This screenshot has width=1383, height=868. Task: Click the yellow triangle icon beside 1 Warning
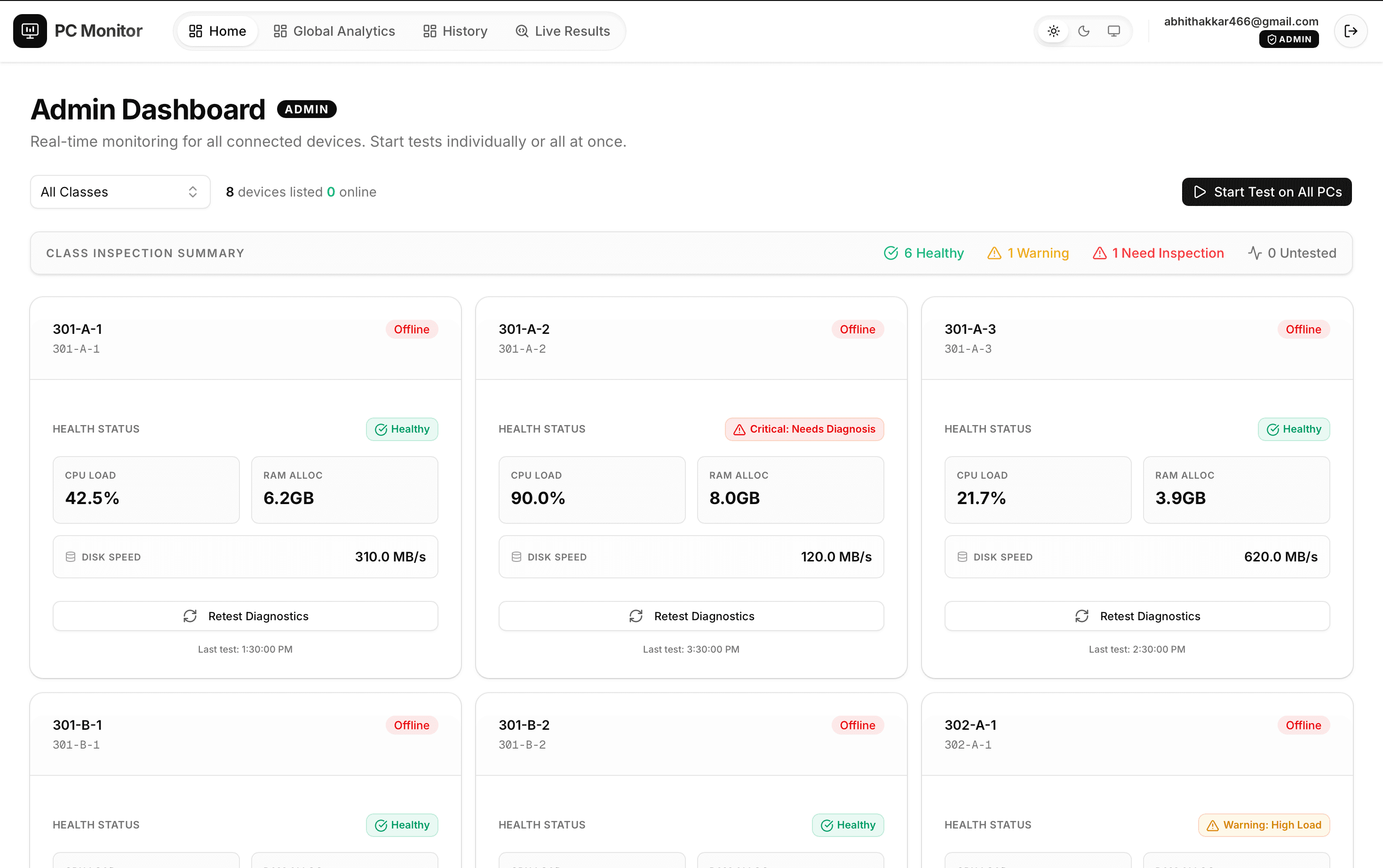(x=994, y=253)
